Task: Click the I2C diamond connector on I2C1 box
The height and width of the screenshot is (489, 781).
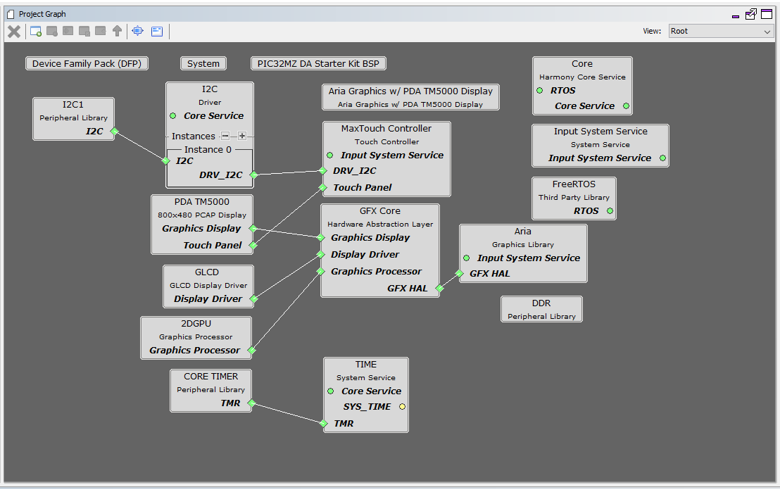Action: click(115, 131)
